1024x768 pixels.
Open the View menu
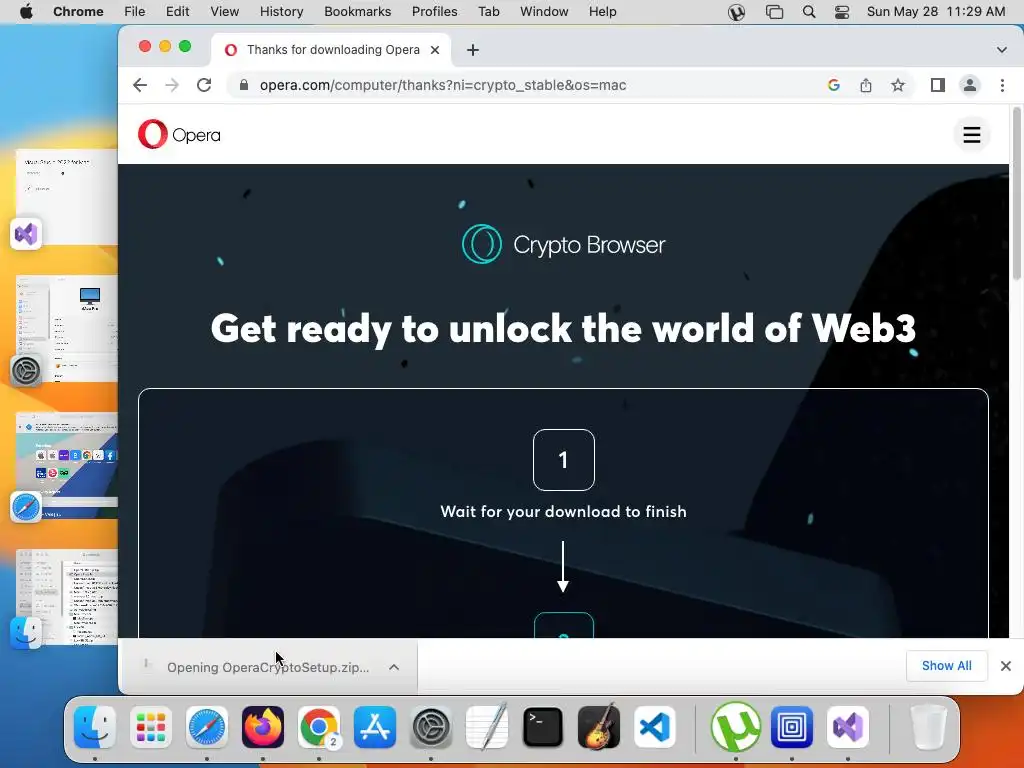pos(224,12)
